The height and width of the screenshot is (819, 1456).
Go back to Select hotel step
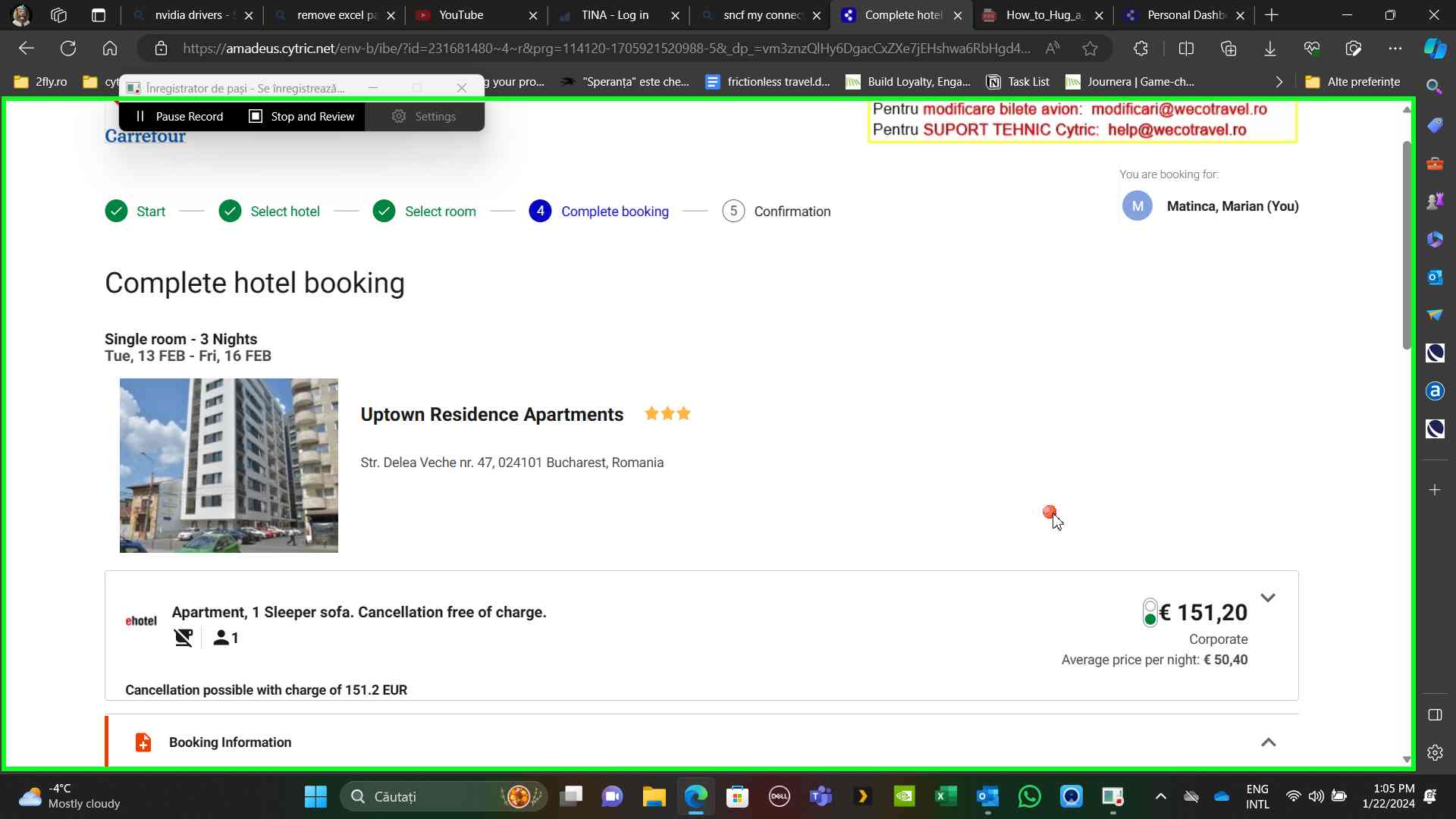pyautogui.click(x=284, y=212)
